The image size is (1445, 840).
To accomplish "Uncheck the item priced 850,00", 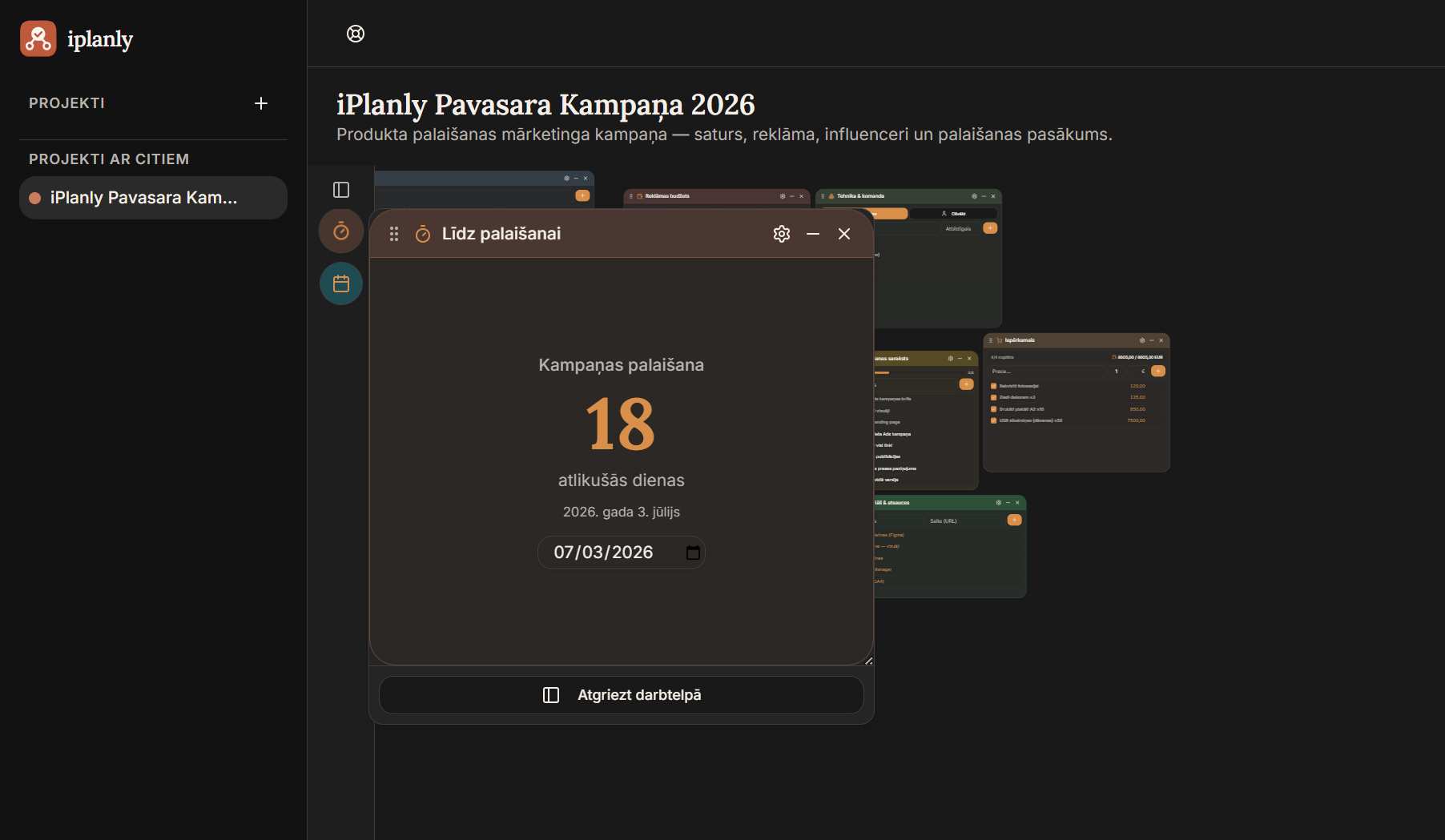I will (x=994, y=409).
